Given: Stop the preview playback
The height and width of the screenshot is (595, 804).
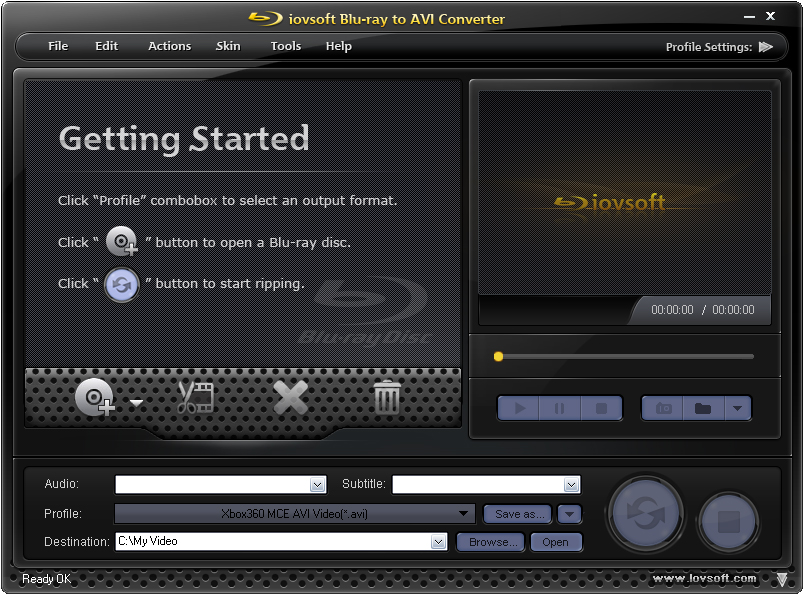Looking at the screenshot, I should click(601, 408).
